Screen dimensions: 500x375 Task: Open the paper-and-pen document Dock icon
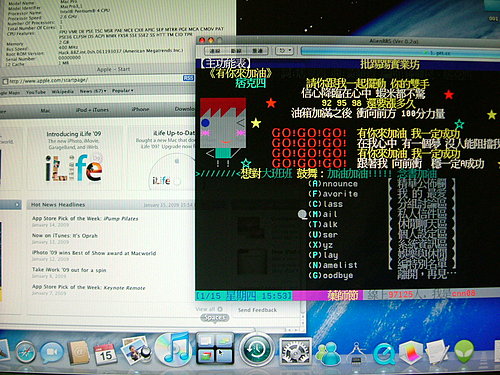(x=437, y=353)
